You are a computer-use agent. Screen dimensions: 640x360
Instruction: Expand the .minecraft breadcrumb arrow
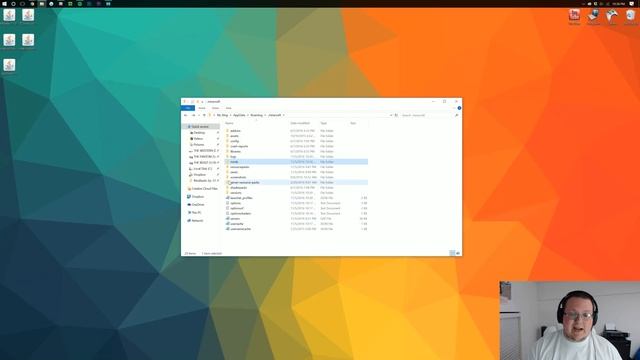click(284, 116)
